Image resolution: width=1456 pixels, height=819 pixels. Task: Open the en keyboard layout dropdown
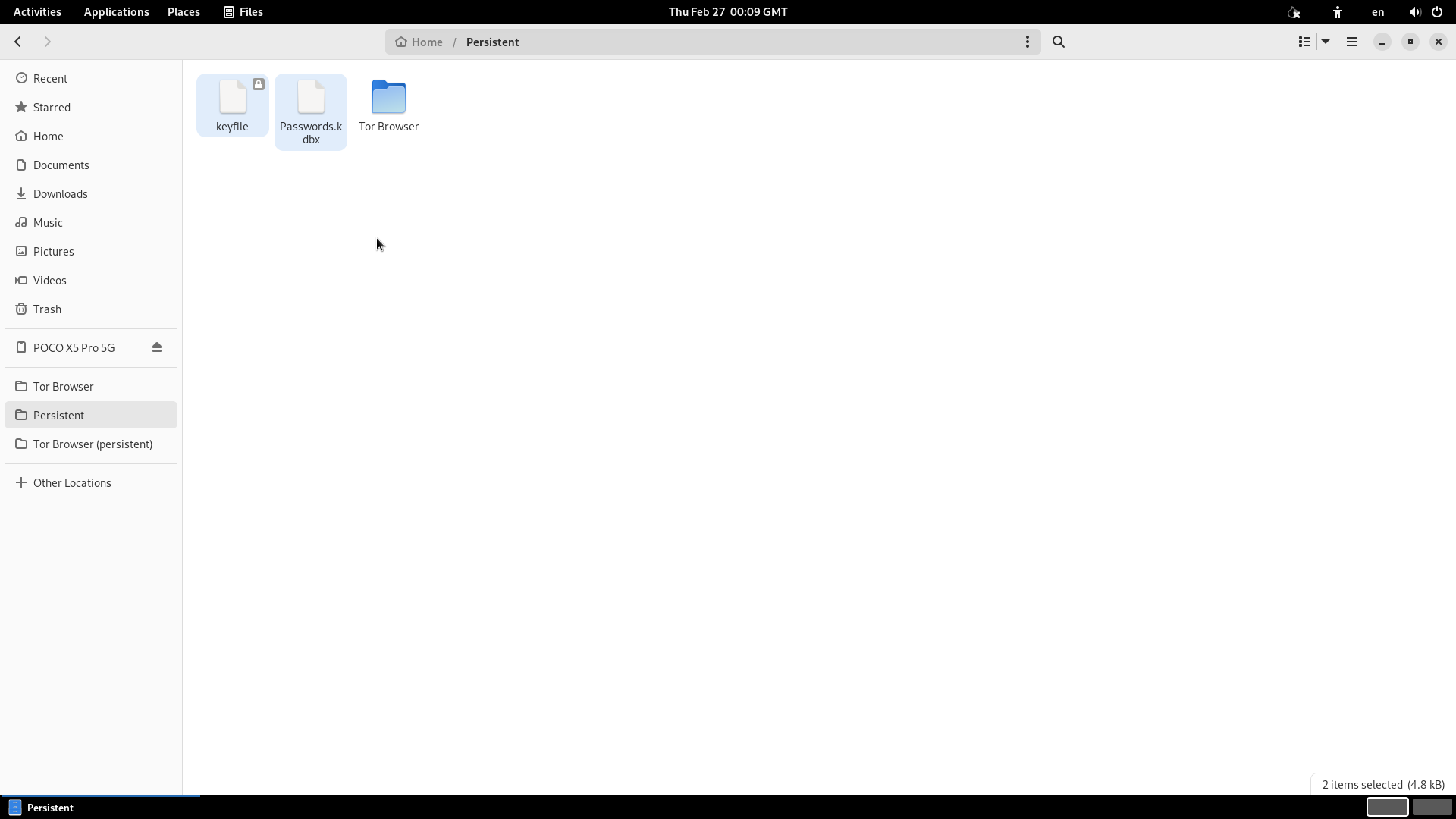click(1378, 12)
